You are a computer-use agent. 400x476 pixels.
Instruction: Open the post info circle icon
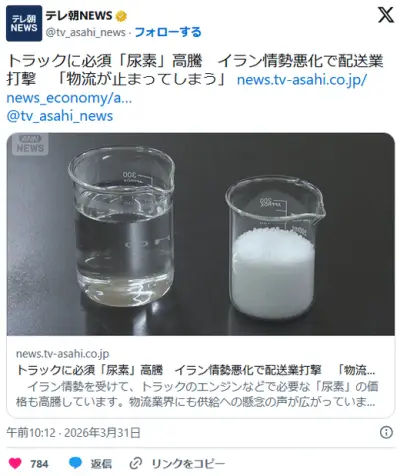[386, 433]
